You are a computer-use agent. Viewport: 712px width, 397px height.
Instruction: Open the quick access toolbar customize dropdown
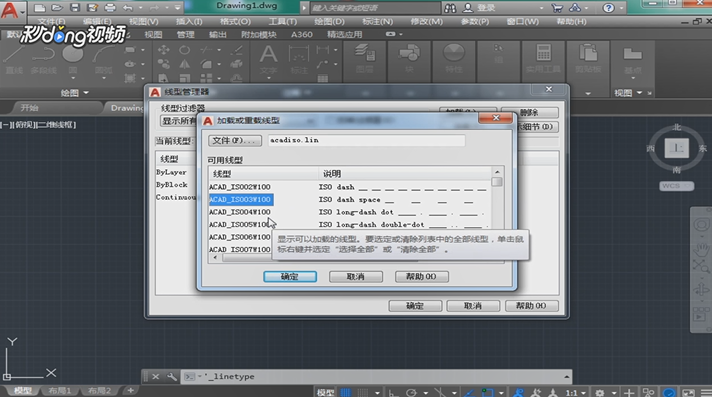177,8
